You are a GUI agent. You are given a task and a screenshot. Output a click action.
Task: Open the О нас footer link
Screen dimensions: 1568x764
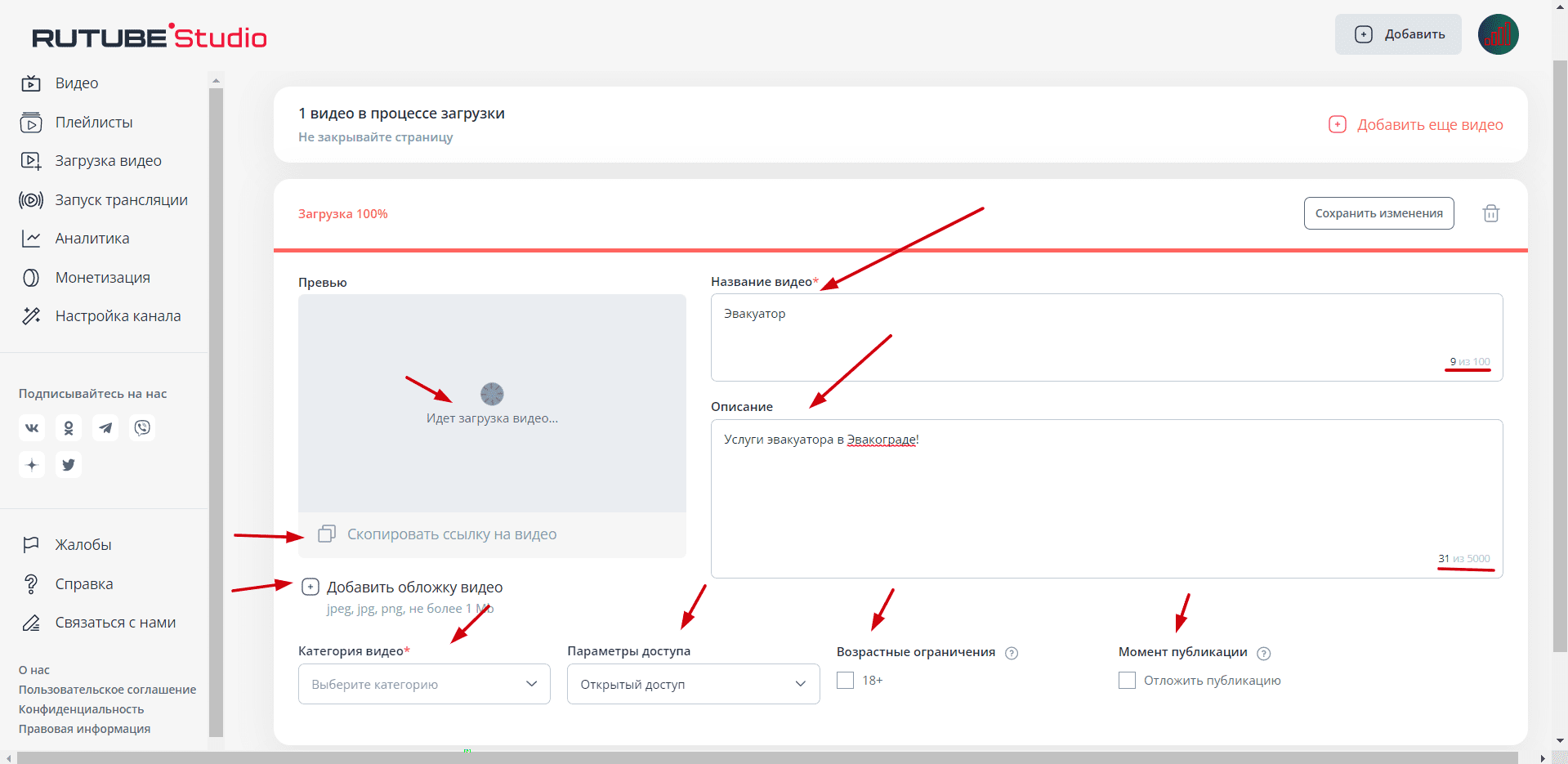tap(34, 670)
